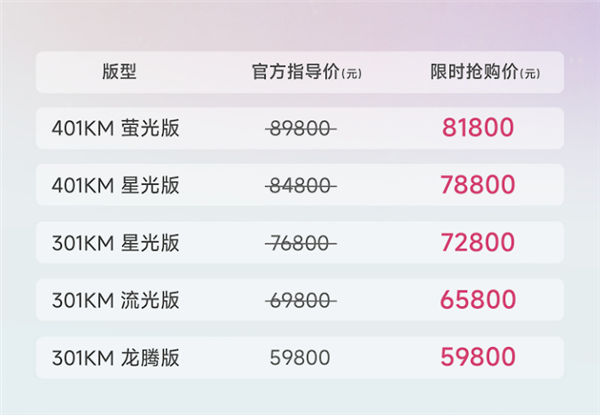Click the 301KM 龙腾版 model name
The width and height of the screenshot is (600, 415).
(x=115, y=356)
